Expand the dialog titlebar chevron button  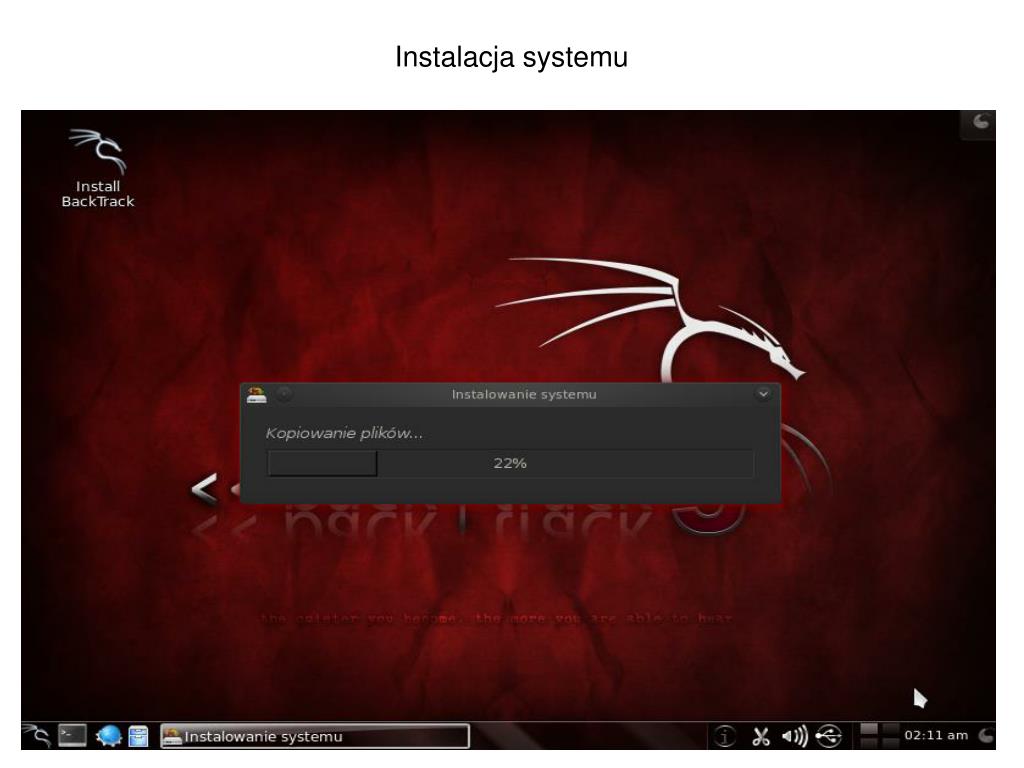tap(763, 394)
